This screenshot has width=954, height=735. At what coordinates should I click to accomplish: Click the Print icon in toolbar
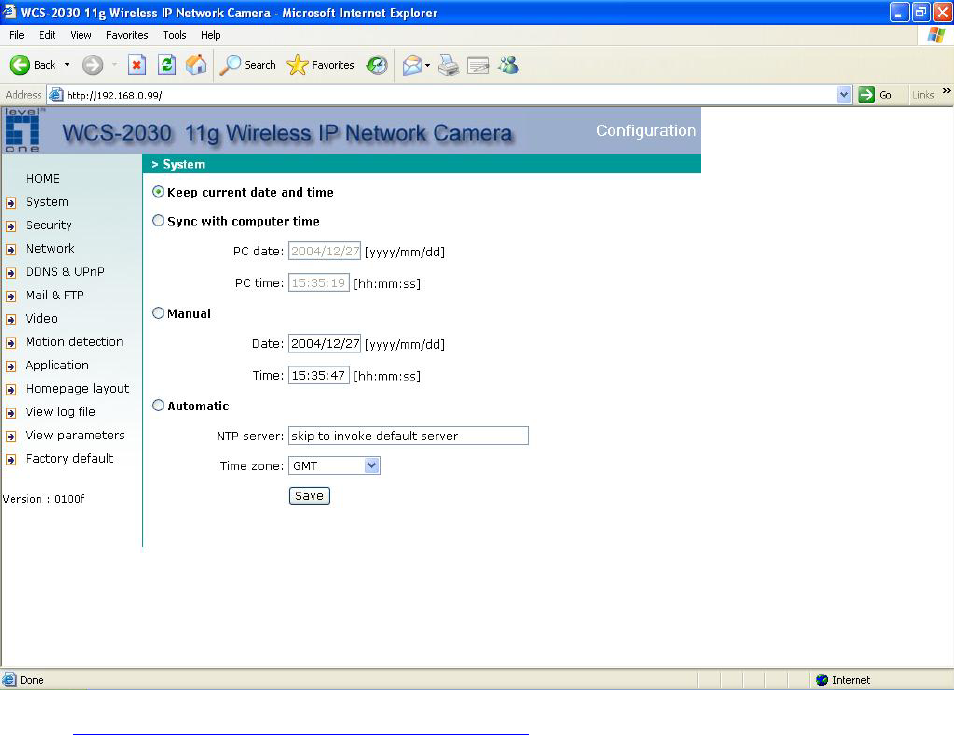point(449,65)
